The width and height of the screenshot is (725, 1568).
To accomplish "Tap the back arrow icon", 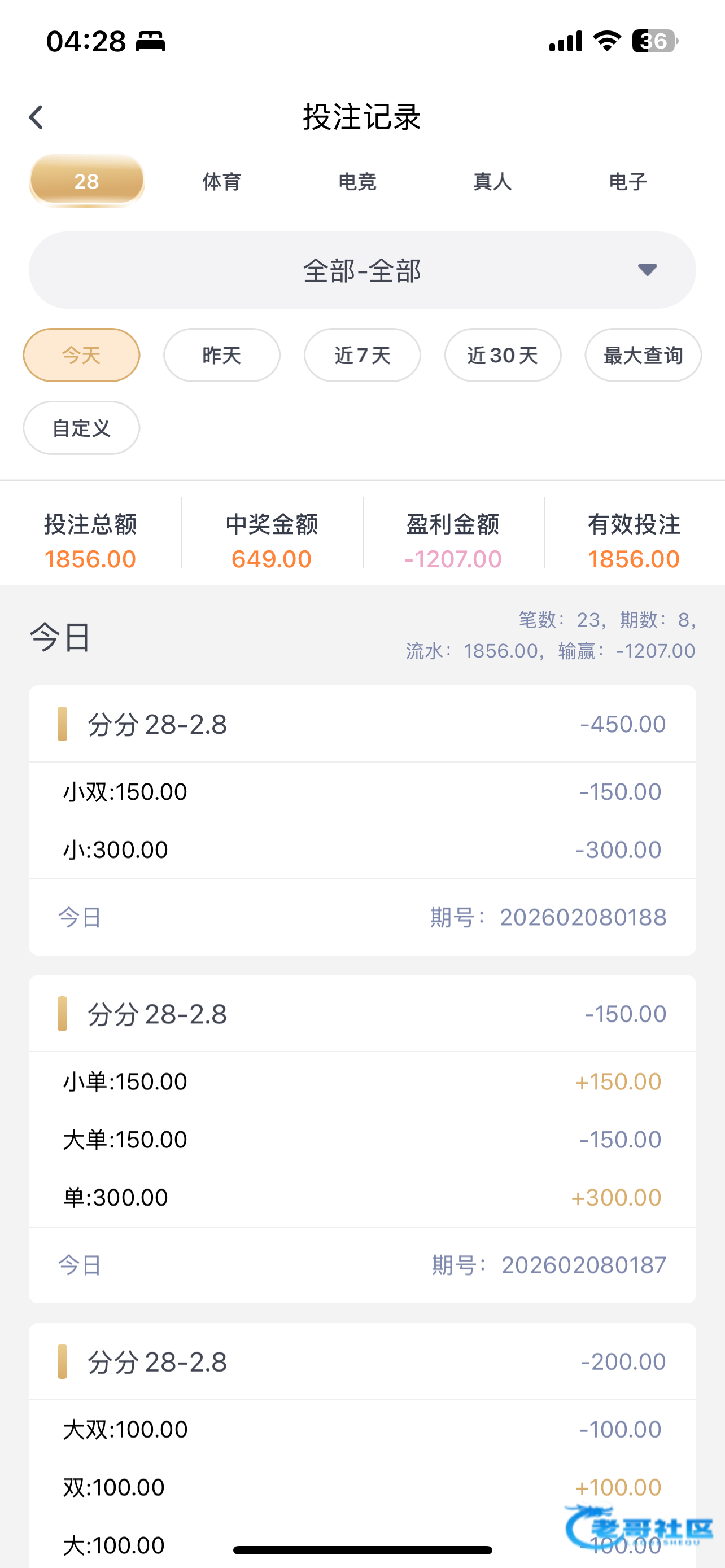I will pos(37,117).
